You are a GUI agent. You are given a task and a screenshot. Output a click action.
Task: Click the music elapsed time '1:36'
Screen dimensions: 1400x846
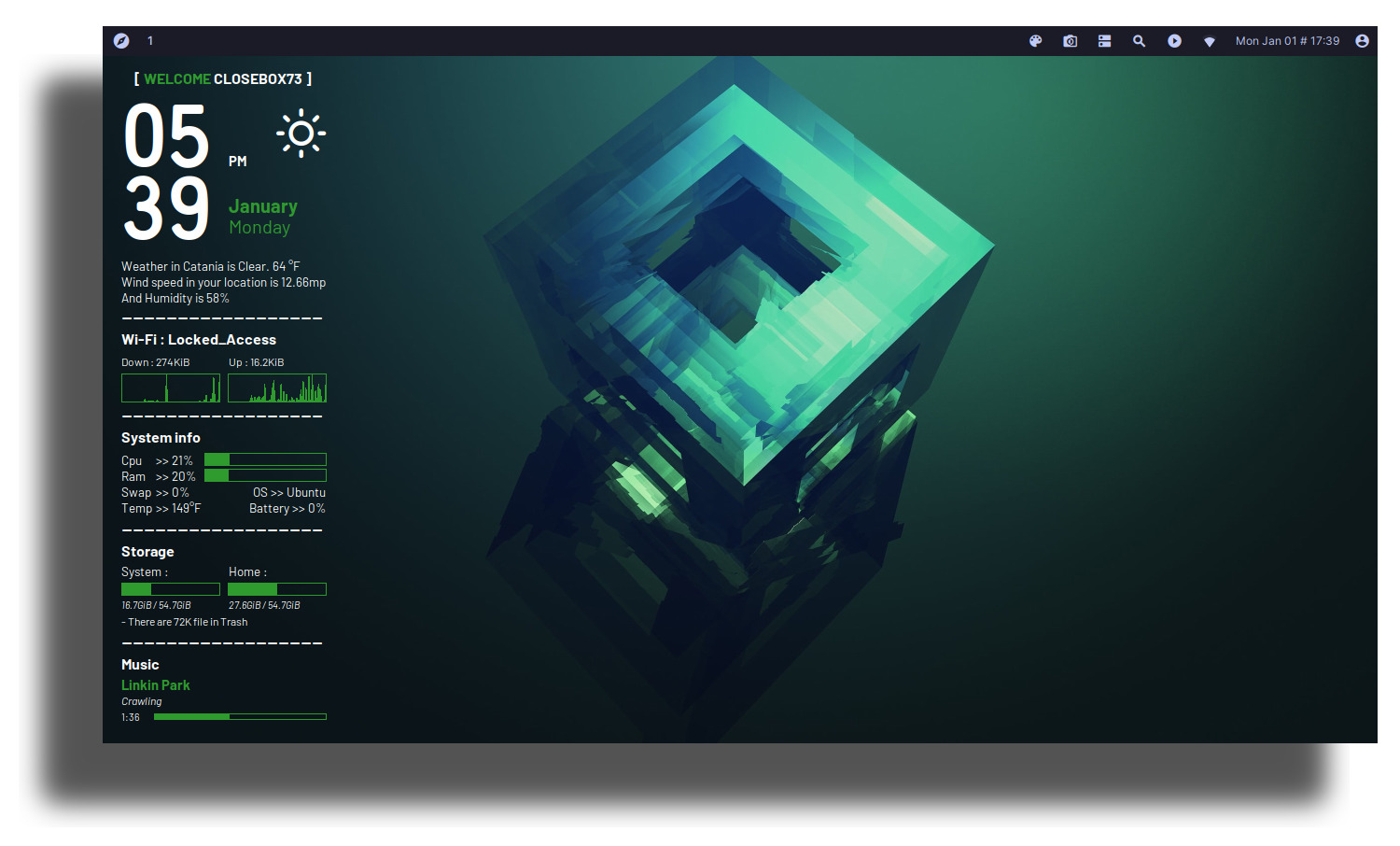131,717
